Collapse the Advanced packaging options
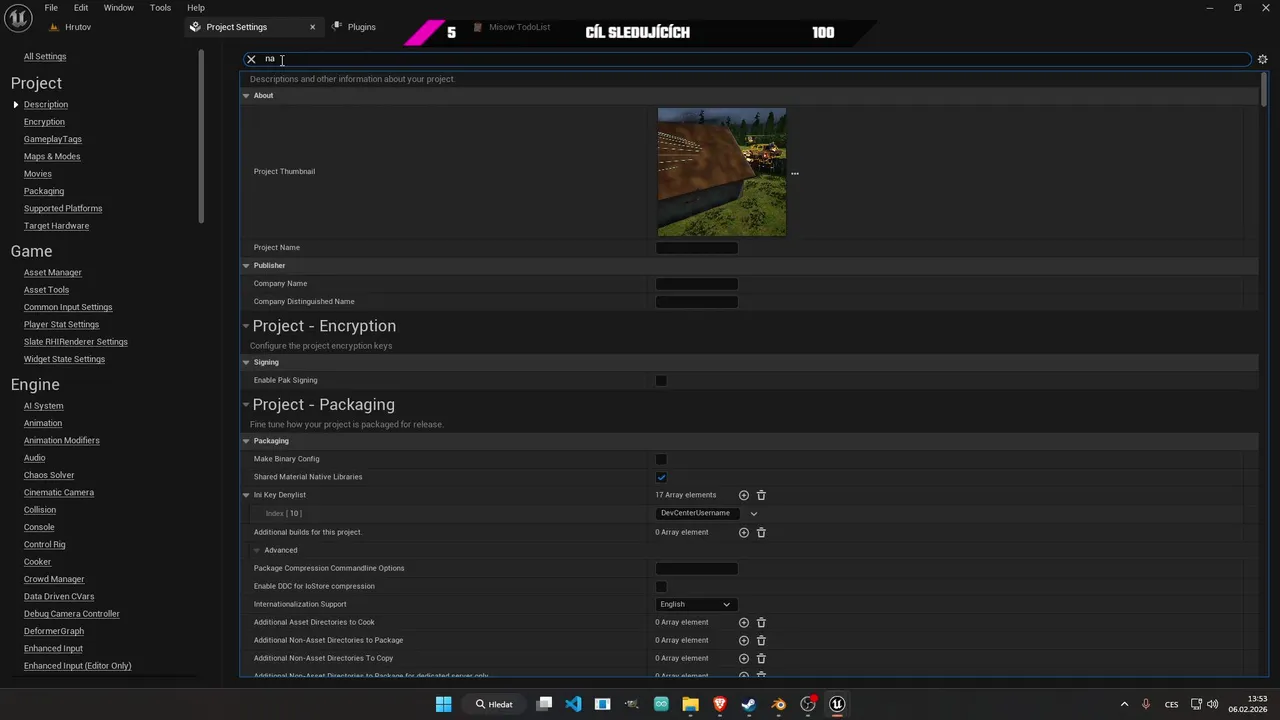This screenshot has width=1280, height=720. coord(257,550)
